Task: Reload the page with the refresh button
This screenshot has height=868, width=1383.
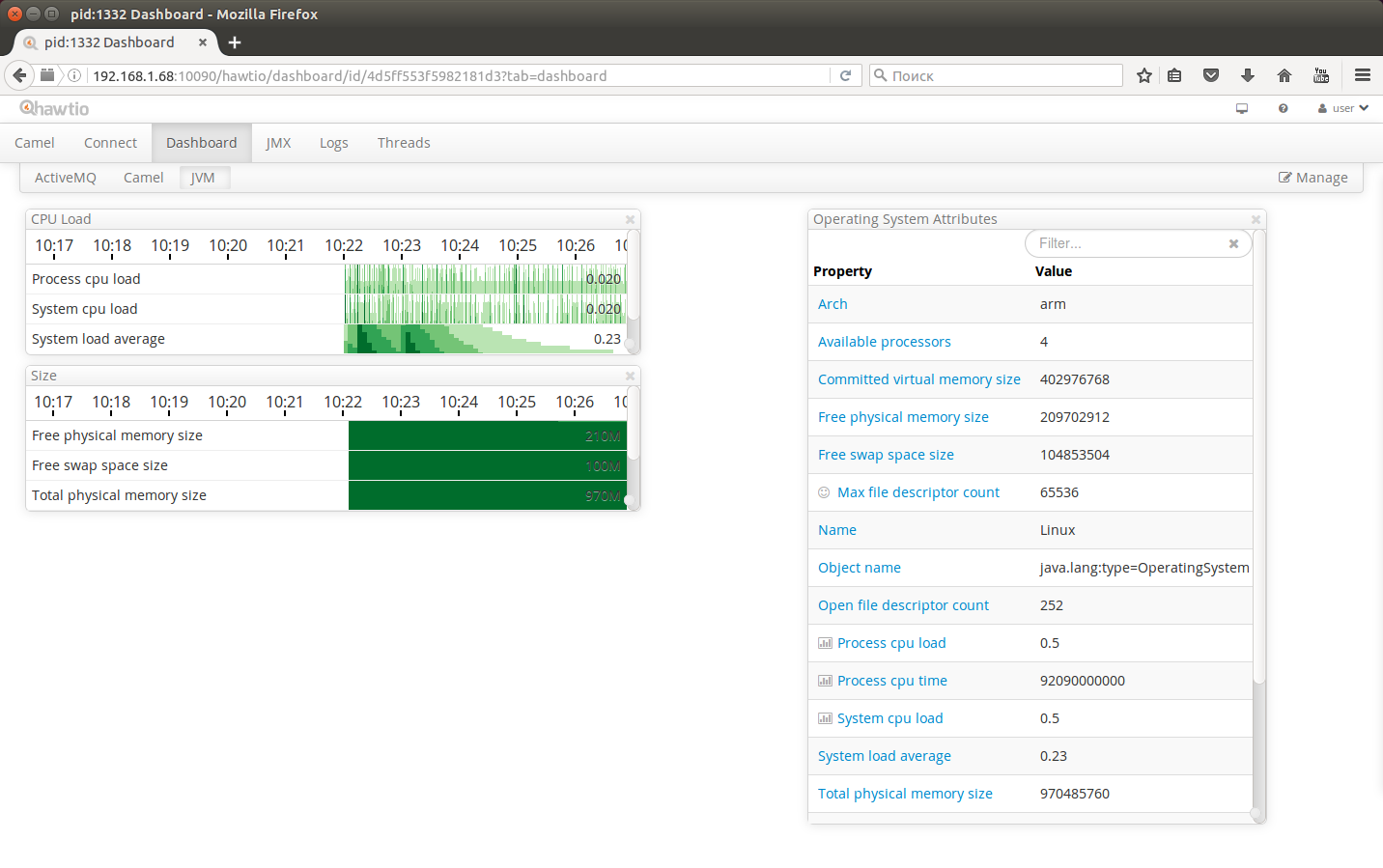Action: [x=845, y=75]
